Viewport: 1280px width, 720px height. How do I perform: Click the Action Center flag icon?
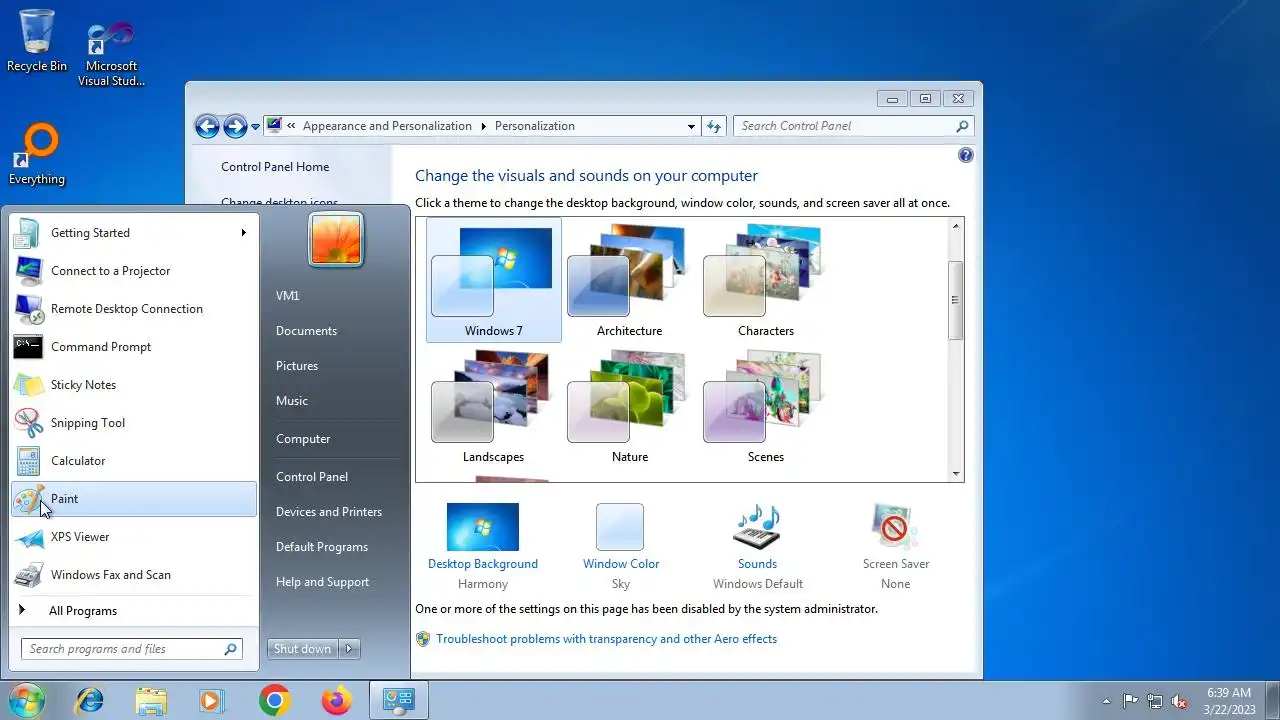tap(1130, 701)
